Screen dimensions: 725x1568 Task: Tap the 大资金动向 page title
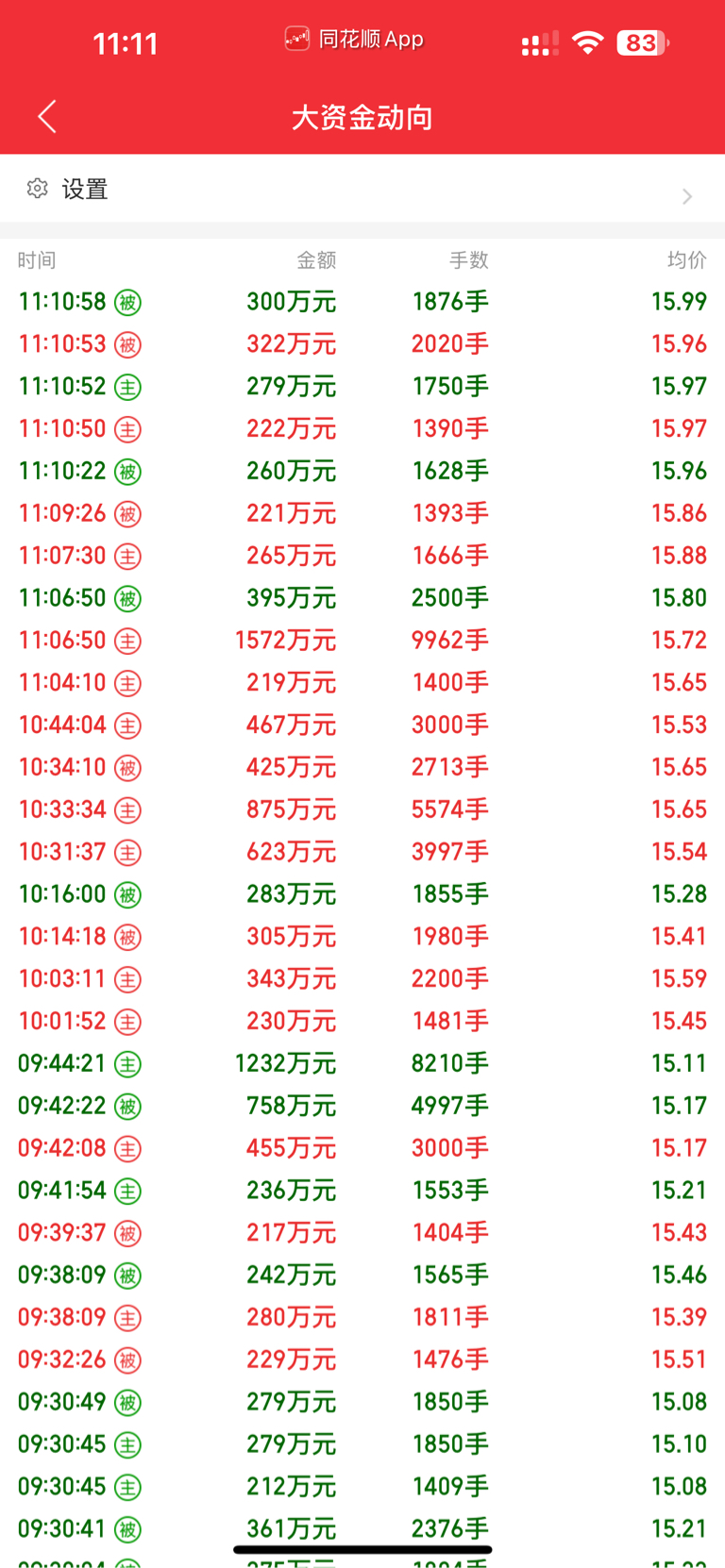click(x=362, y=117)
